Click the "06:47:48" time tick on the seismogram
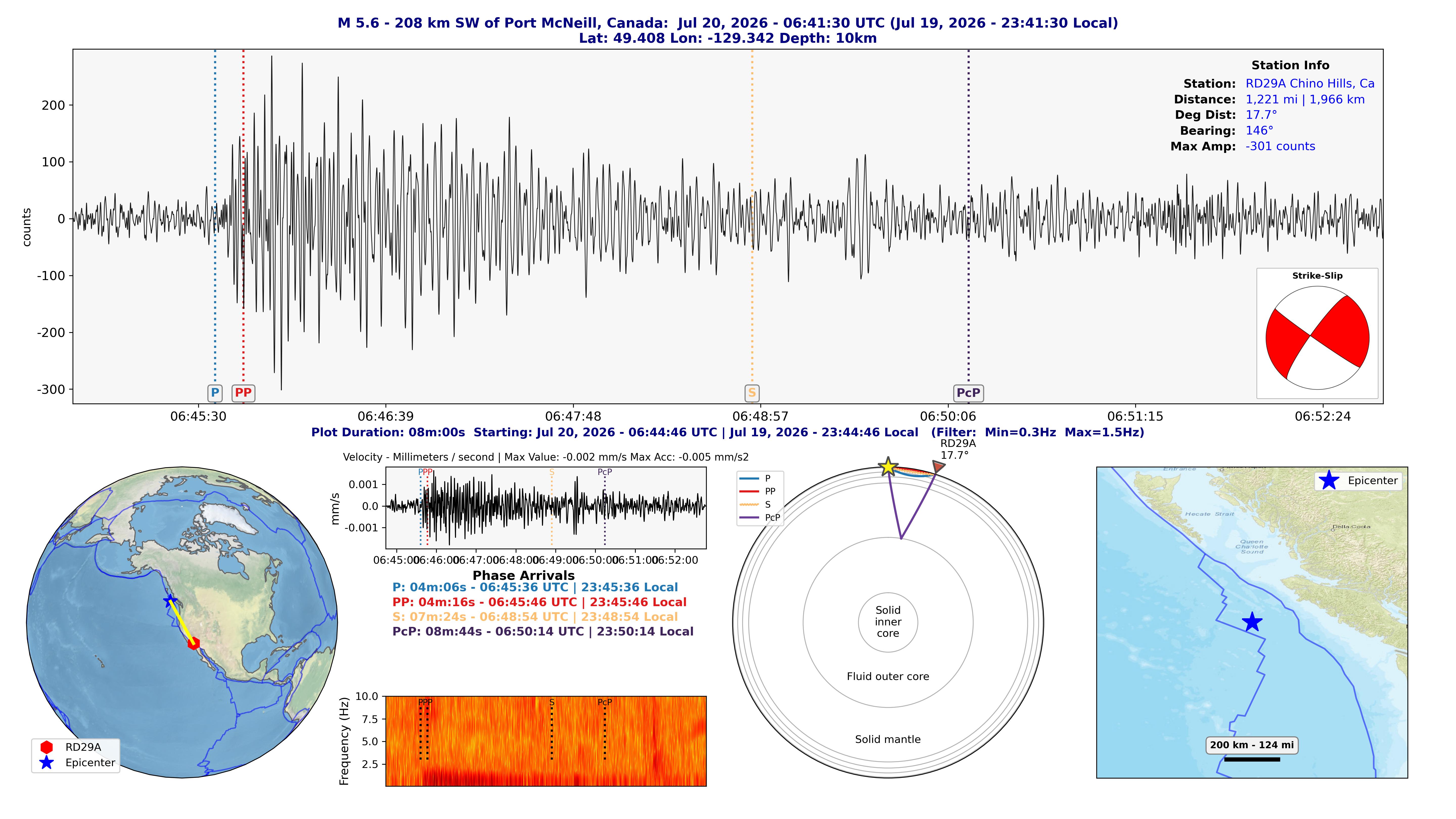 point(573,417)
